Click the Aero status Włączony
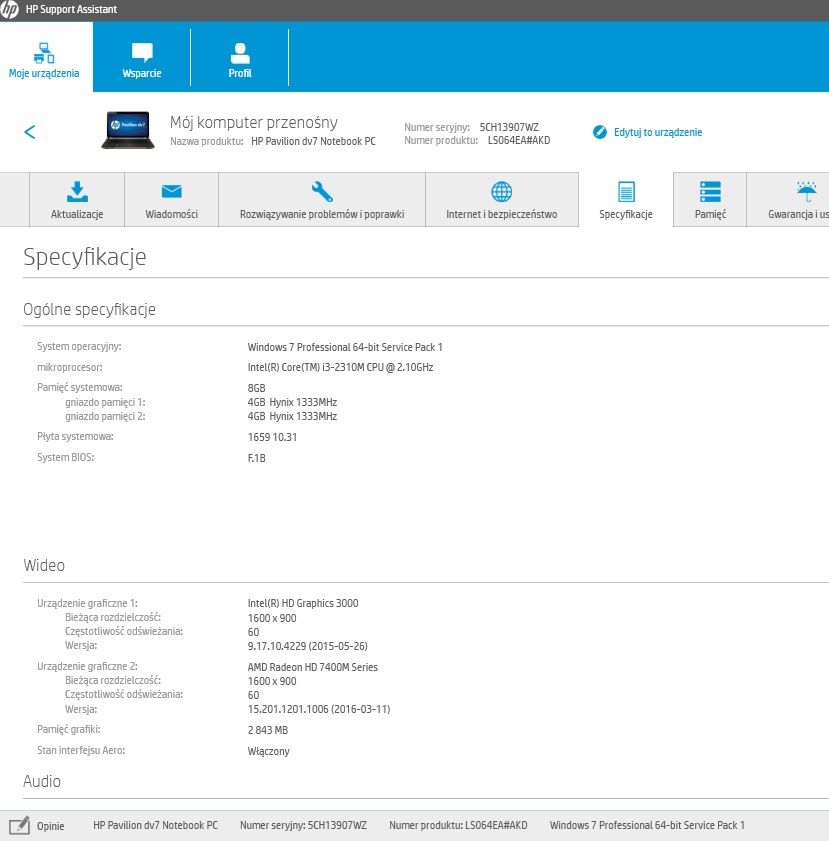The height and width of the screenshot is (841, 829). click(268, 751)
